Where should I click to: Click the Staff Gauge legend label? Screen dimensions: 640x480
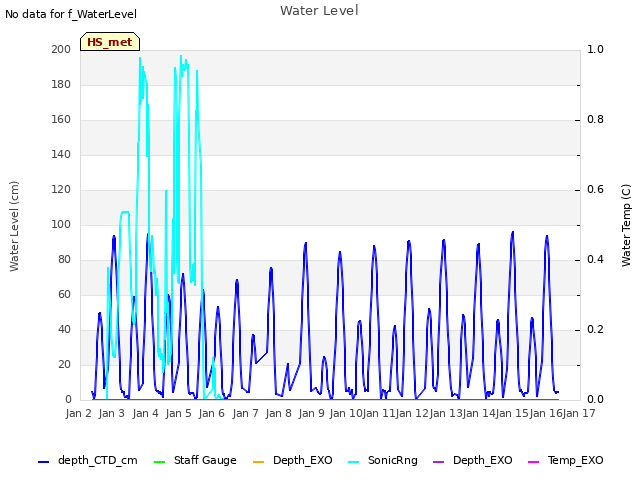point(205,460)
